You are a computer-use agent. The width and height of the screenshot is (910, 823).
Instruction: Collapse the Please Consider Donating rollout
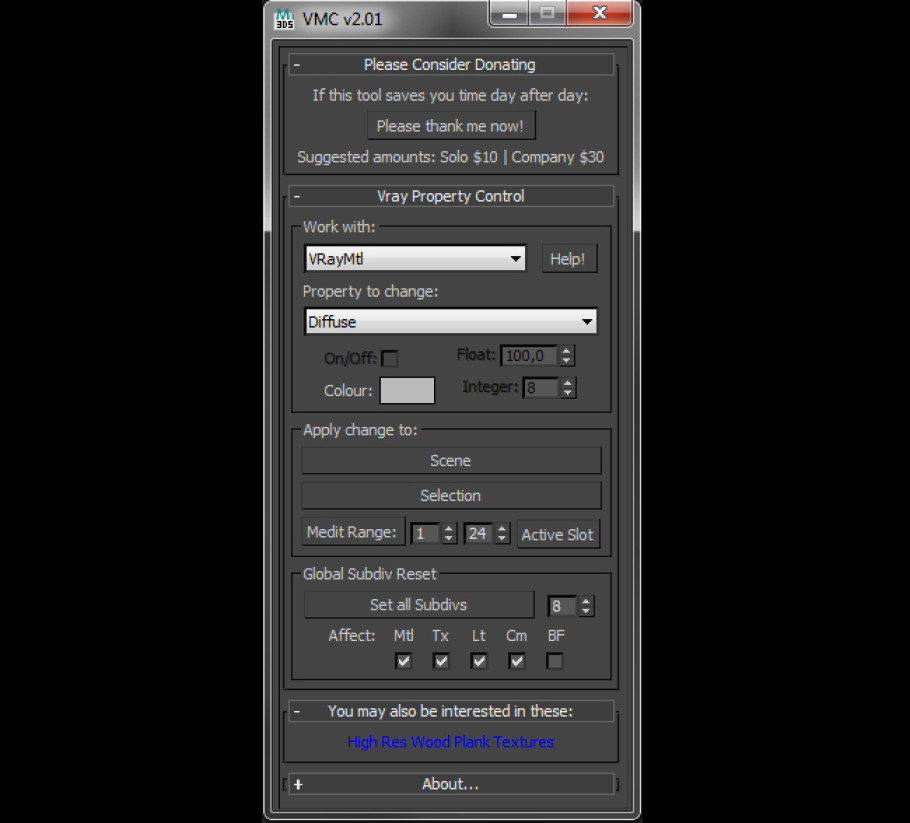coord(451,64)
